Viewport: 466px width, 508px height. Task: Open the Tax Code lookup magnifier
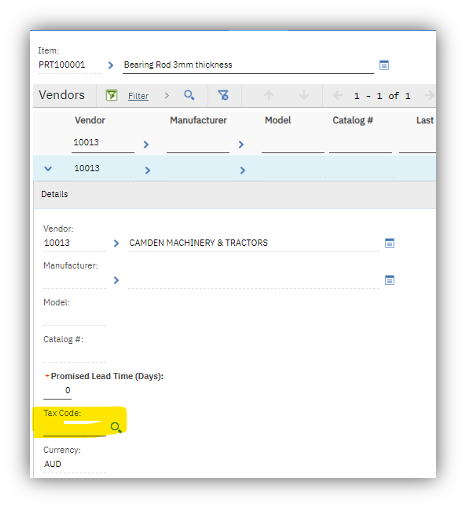116,427
